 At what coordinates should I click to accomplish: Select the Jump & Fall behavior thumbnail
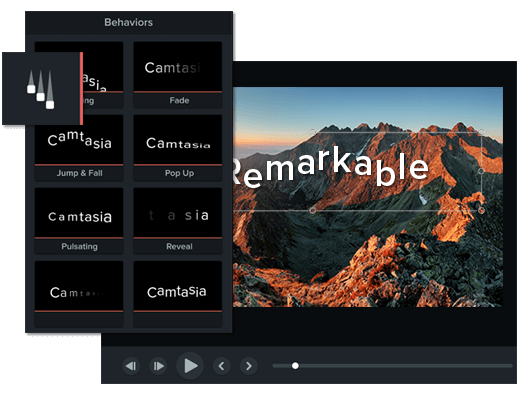[x=79, y=140]
